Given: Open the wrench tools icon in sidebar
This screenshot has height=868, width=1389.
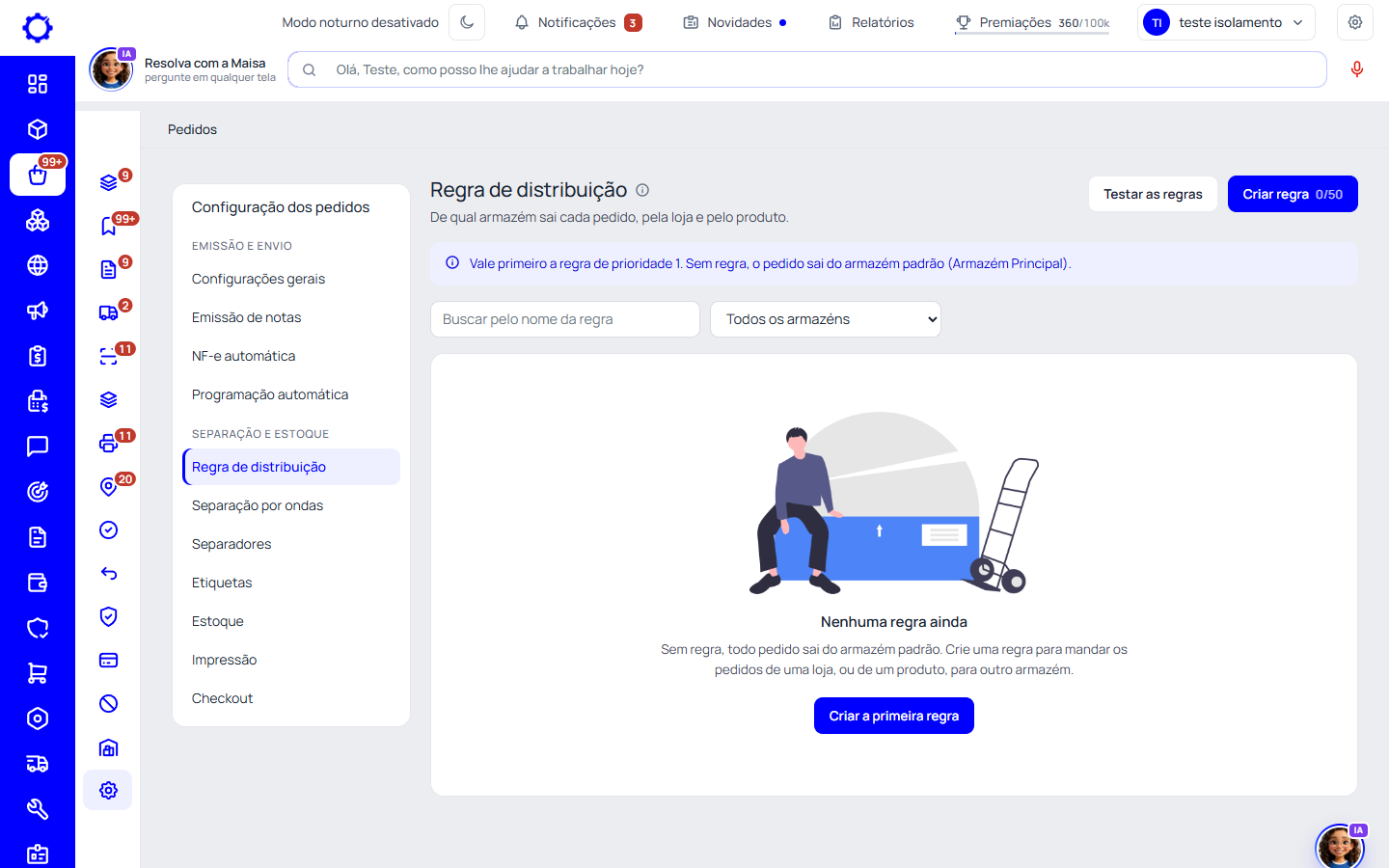Looking at the screenshot, I should coord(38,809).
